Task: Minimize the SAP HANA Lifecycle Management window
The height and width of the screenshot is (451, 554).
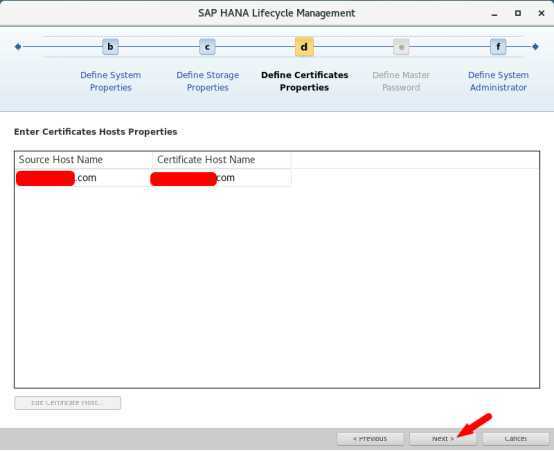Action: [x=494, y=13]
